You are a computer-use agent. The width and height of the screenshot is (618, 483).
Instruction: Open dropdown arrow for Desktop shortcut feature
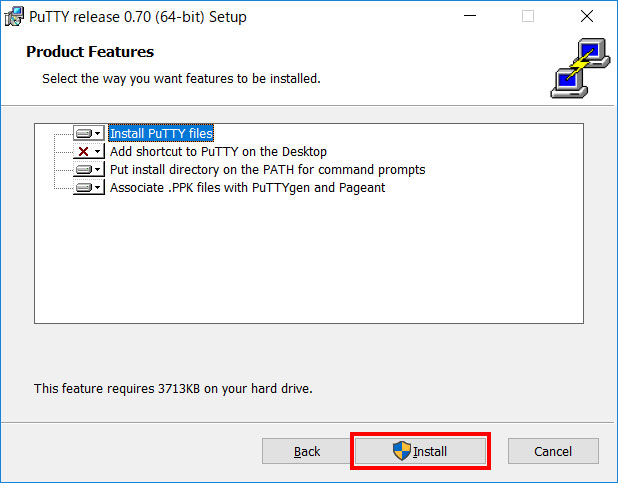(x=98, y=151)
